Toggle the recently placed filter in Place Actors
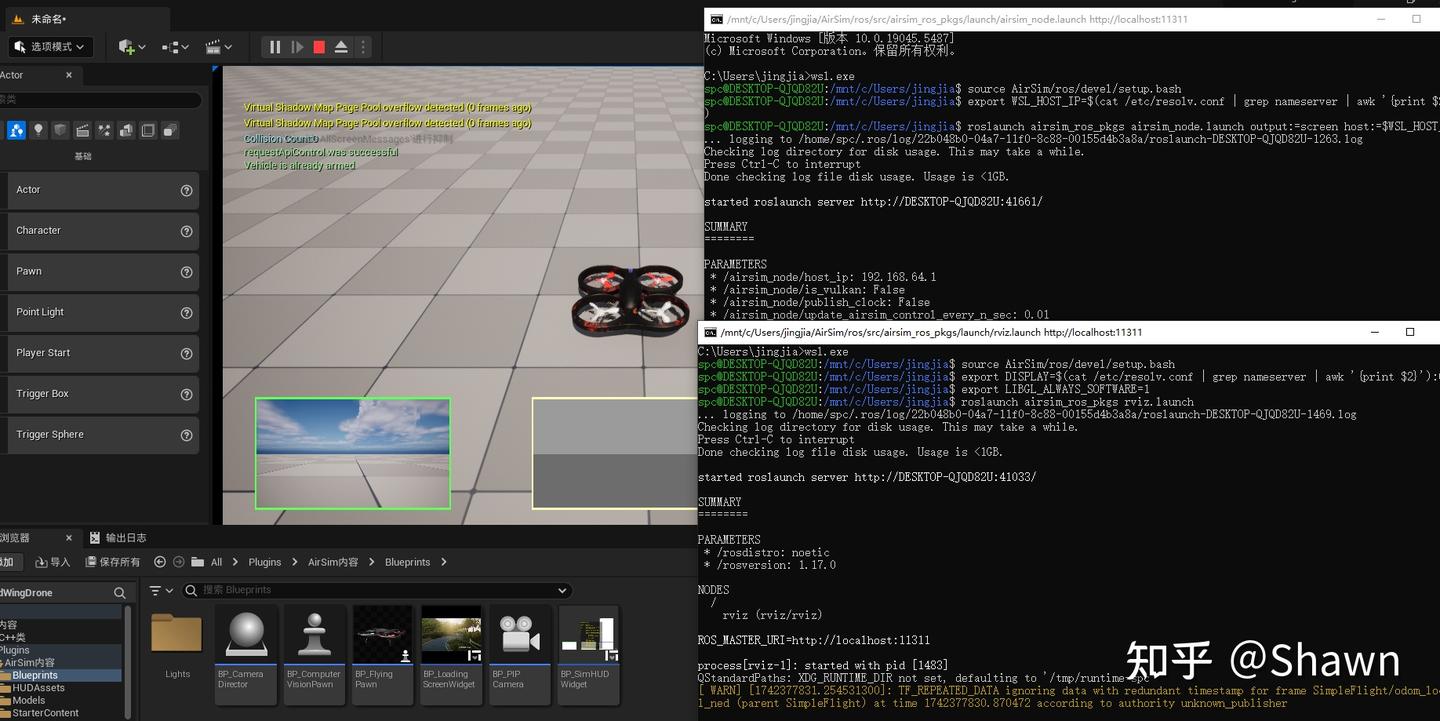 click(16, 130)
